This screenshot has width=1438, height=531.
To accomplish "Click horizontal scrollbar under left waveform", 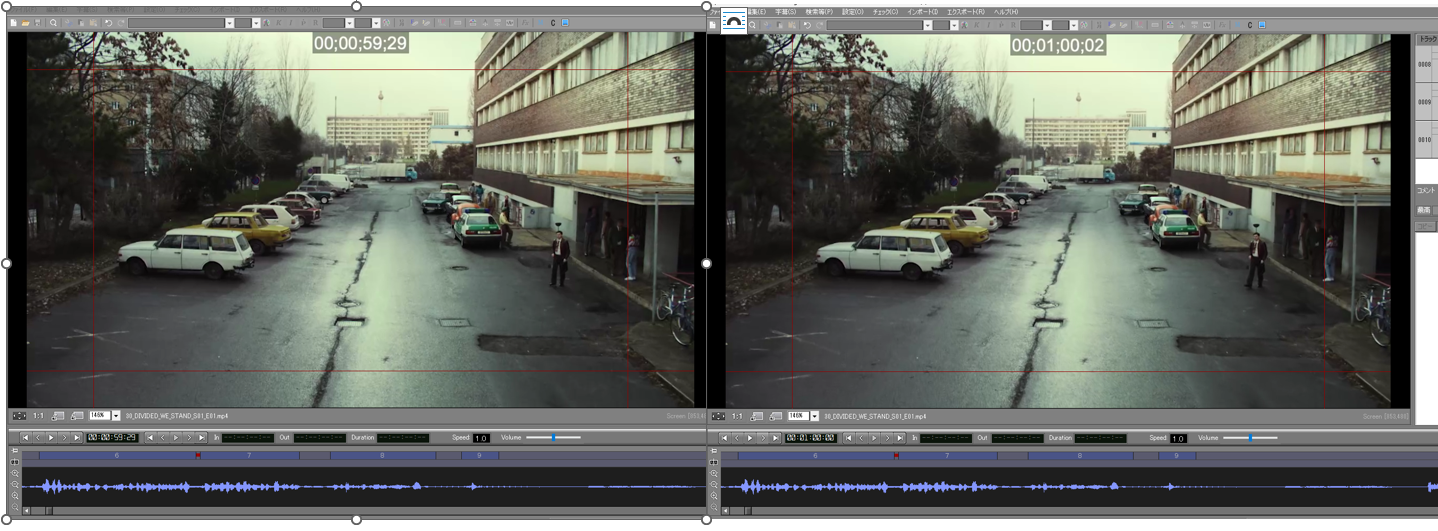I will (364, 510).
